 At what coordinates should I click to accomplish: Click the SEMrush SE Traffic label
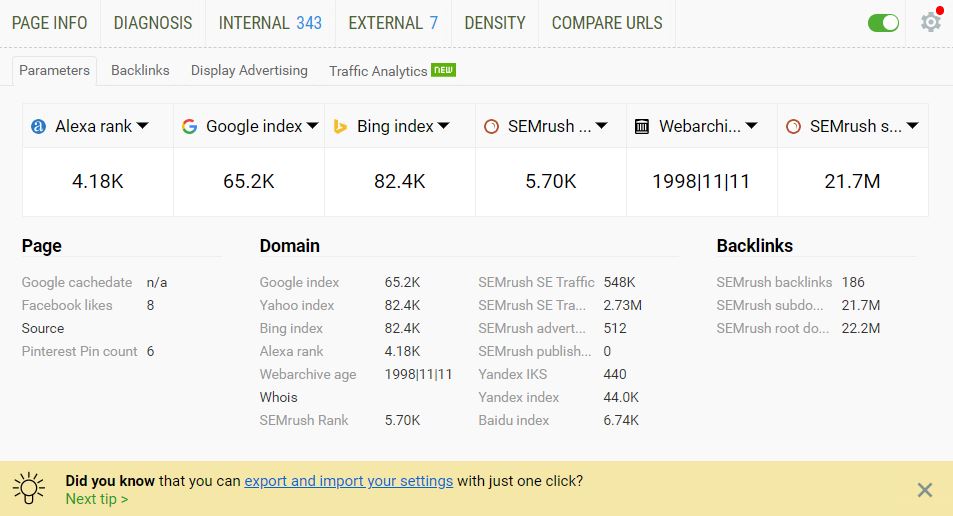pos(536,282)
